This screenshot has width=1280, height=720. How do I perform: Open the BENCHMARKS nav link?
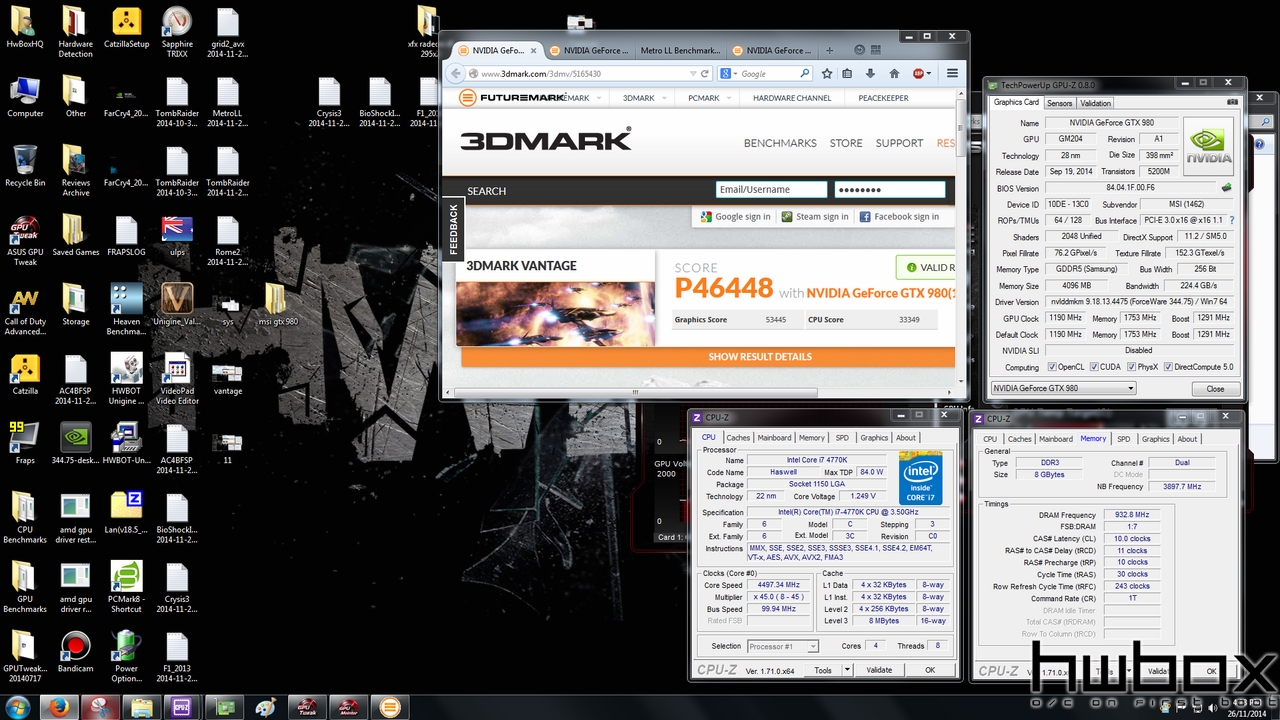pos(780,143)
